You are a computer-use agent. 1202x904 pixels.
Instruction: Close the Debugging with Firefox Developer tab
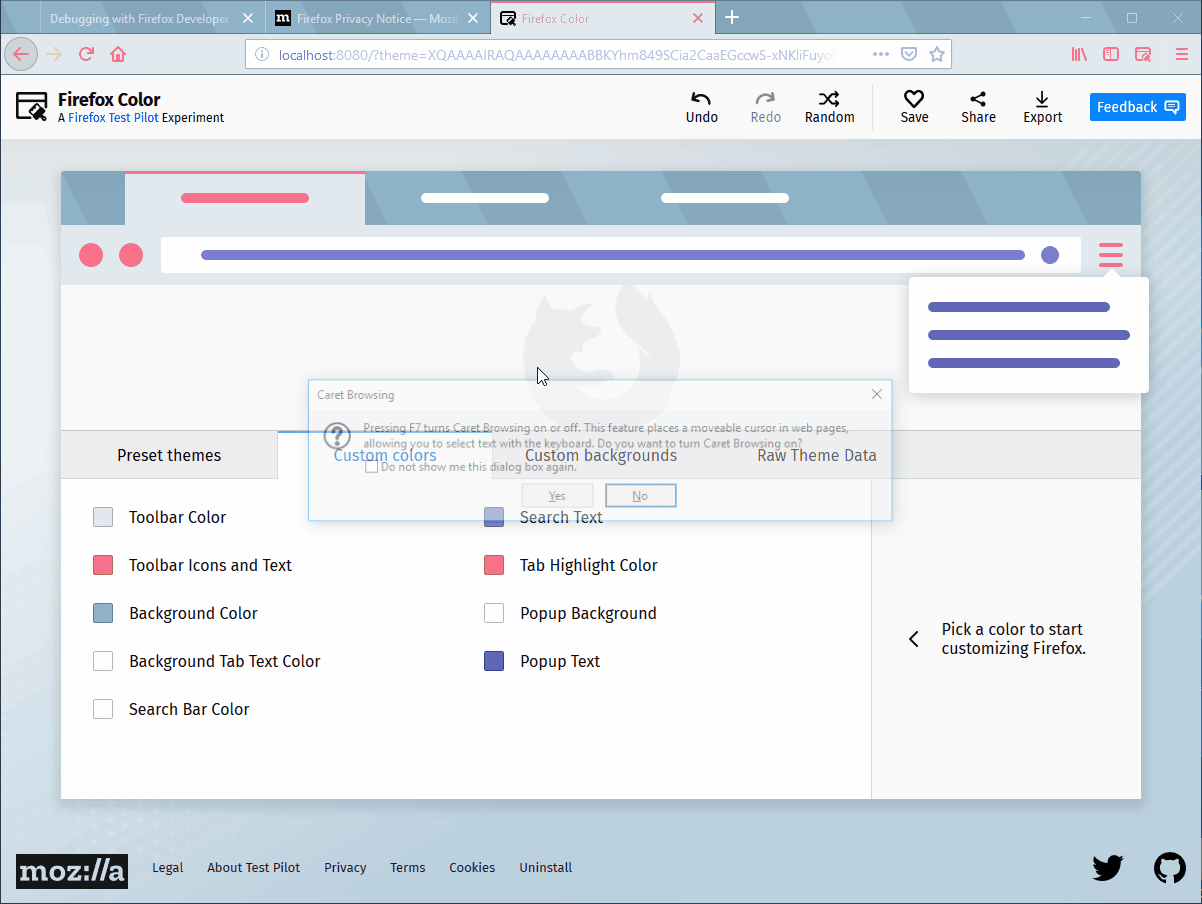(248, 18)
